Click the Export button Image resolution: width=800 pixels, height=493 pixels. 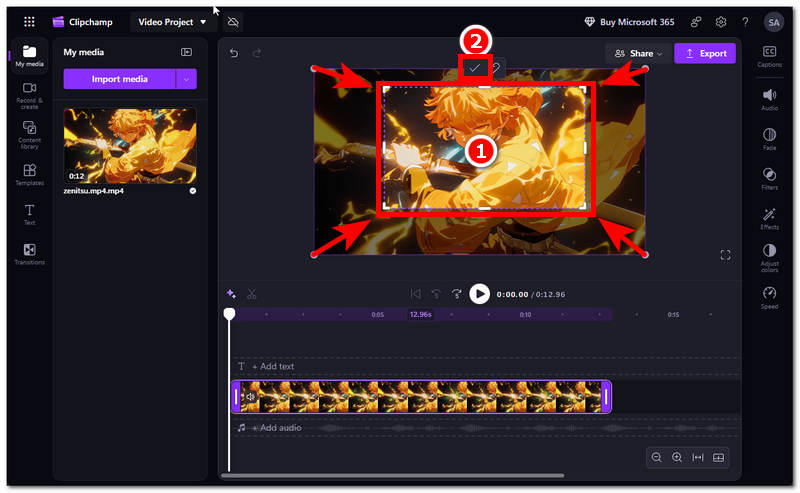(705, 53)
